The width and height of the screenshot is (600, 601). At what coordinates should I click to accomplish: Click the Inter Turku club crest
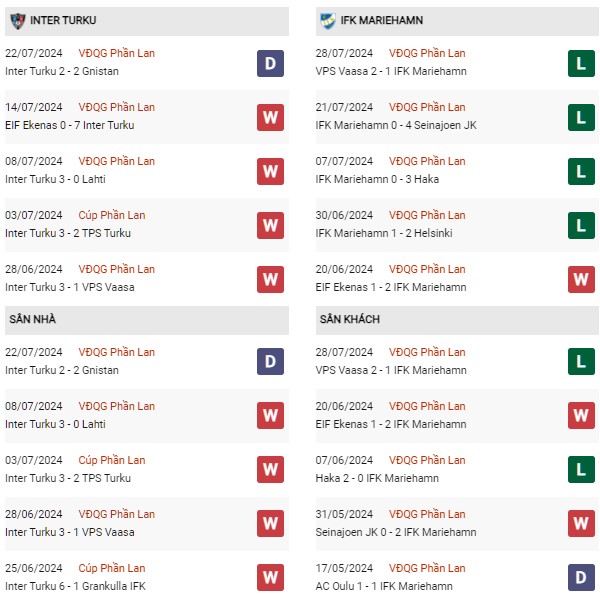(x=18, y=21)
